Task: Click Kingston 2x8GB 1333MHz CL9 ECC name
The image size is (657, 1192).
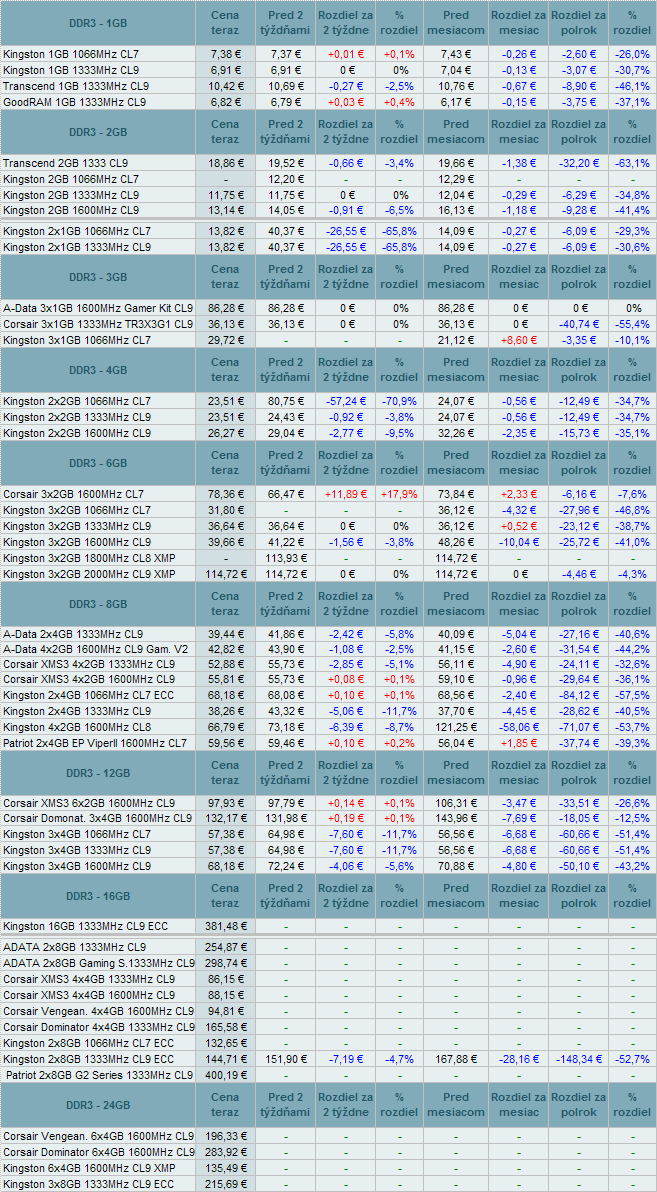Action: (88, 1058)
